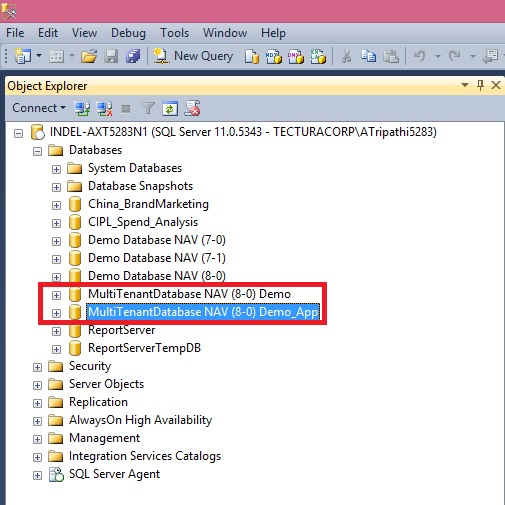Open the Debug menu
This screenshot has width=505, height=505.
(128, 33)
